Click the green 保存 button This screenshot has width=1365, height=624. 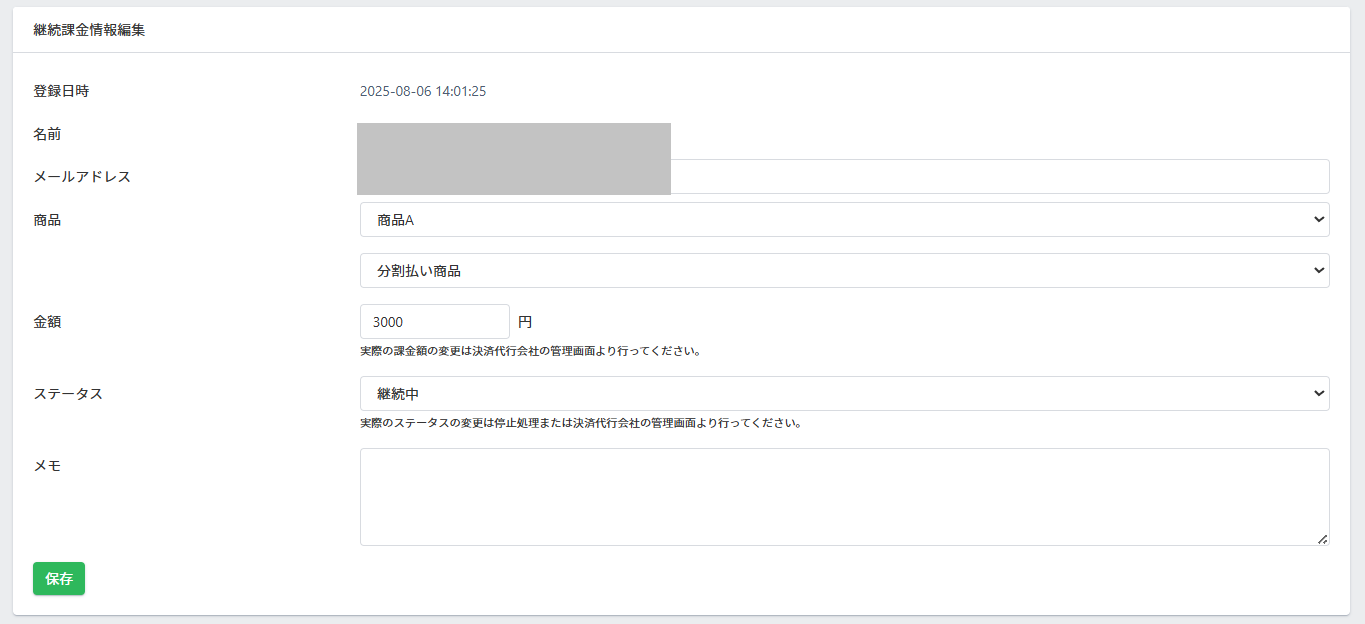59,579
